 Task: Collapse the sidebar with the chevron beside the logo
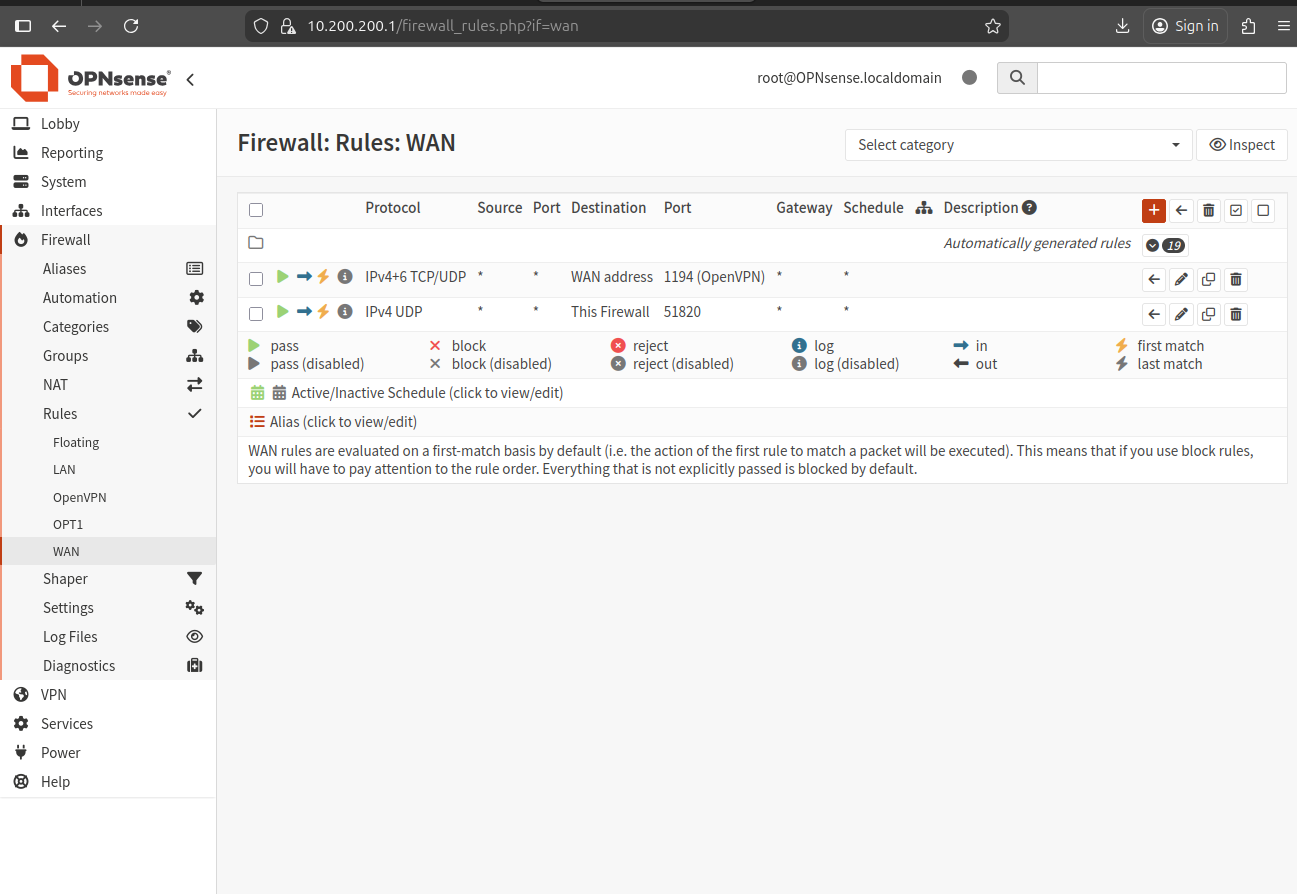[x=190, y=78]
